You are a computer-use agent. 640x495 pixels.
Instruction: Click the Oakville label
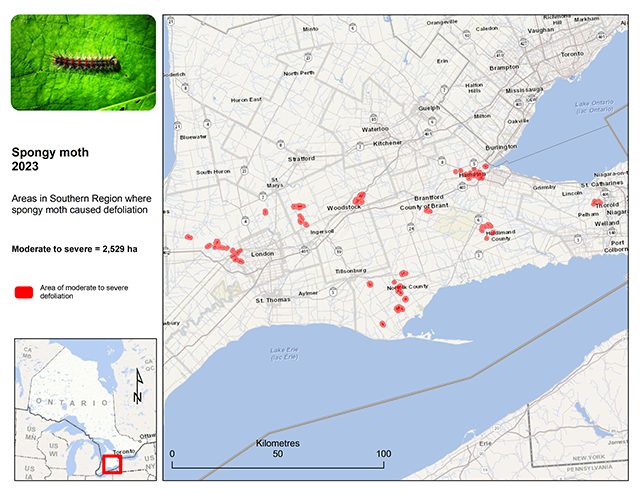(518, 121)
